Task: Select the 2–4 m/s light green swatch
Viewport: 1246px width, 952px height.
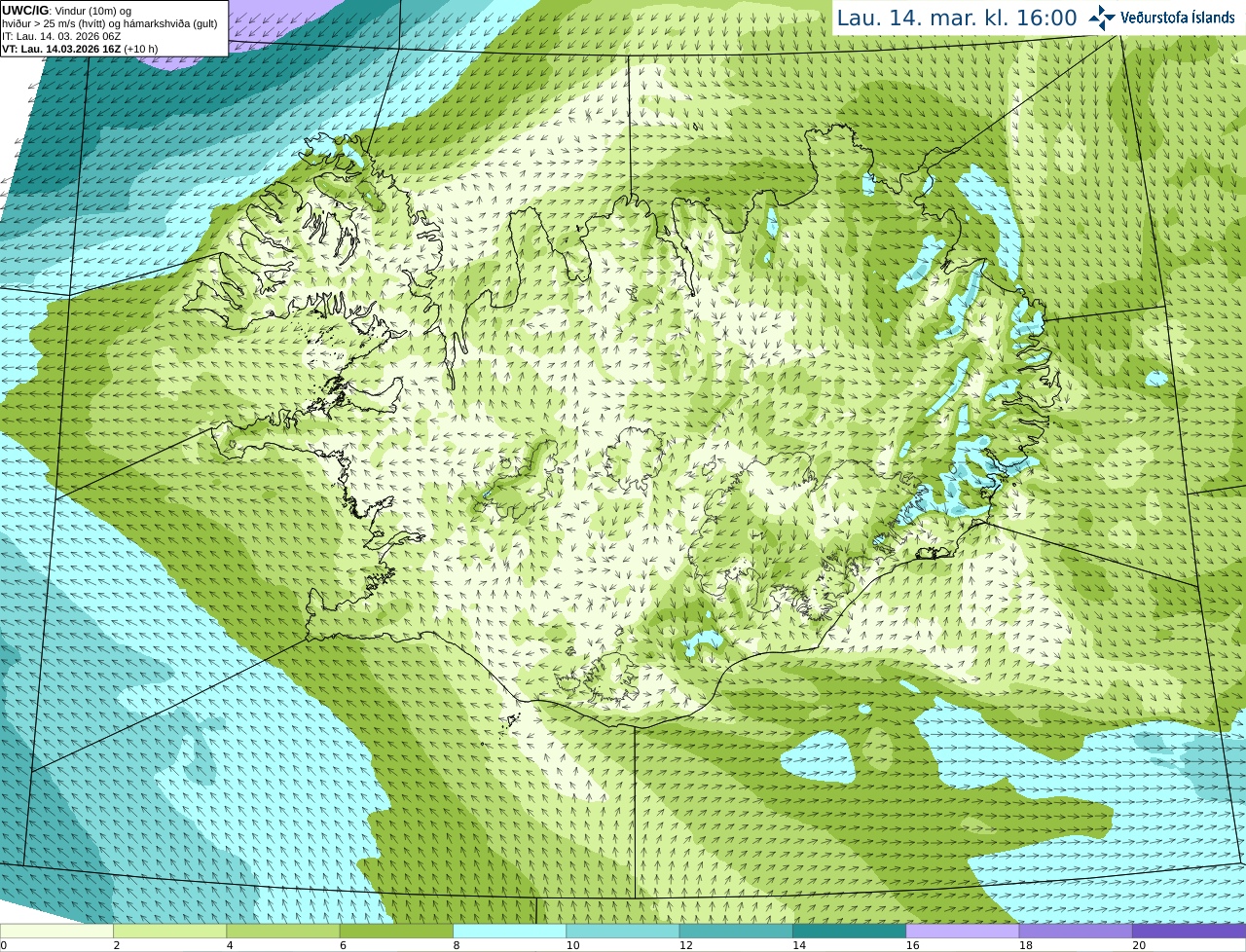Action: (169, 932)
